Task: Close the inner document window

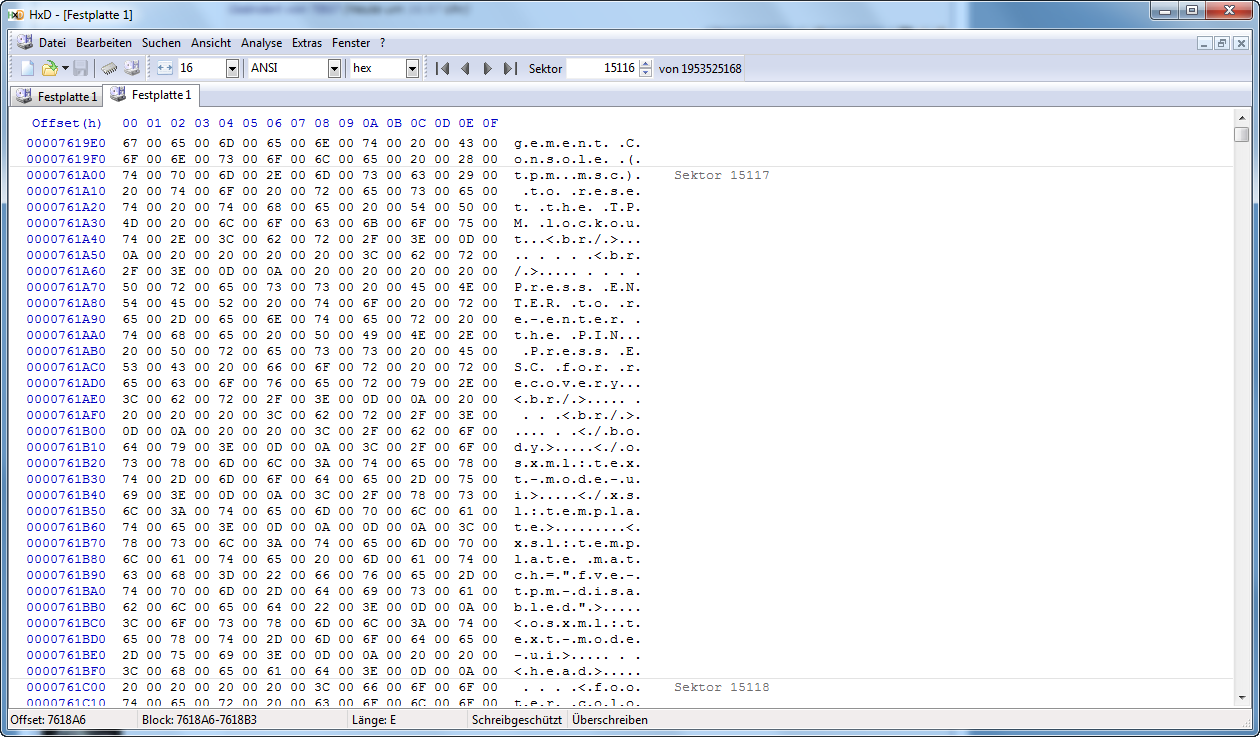Action: [x=1241, y=43]
